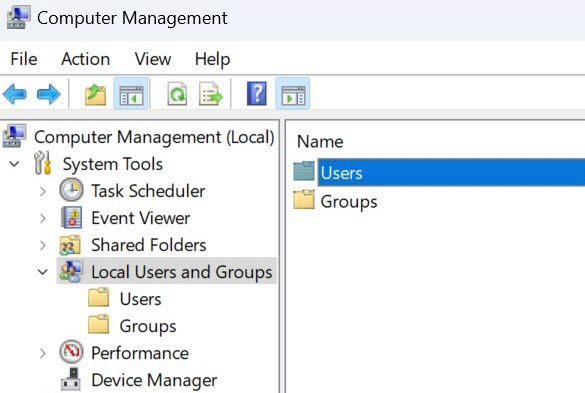Select Groups in the right pane list
The width and height of the screenshot is (585, 393).
(x=349, y=202)
